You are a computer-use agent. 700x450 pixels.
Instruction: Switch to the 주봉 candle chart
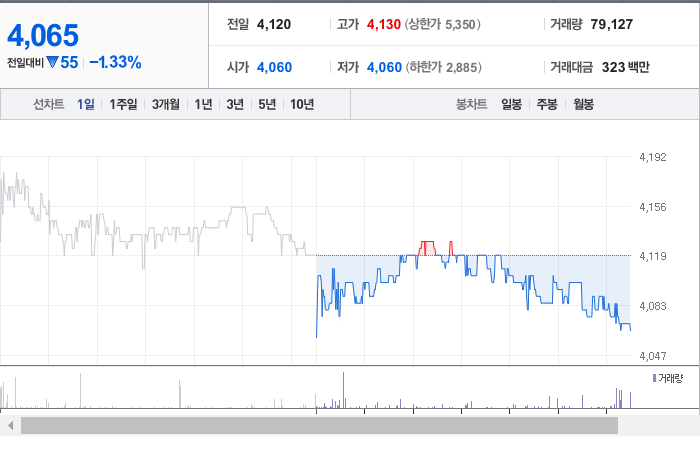(547, 104)
